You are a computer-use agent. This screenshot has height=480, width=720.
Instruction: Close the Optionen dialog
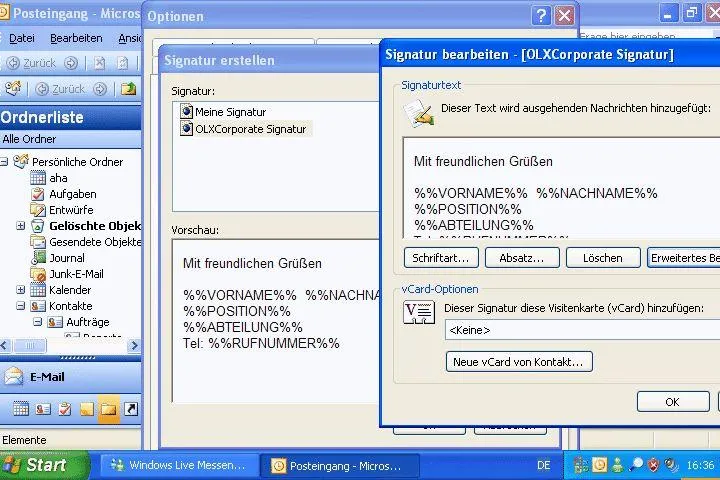[x=564, y=16]
